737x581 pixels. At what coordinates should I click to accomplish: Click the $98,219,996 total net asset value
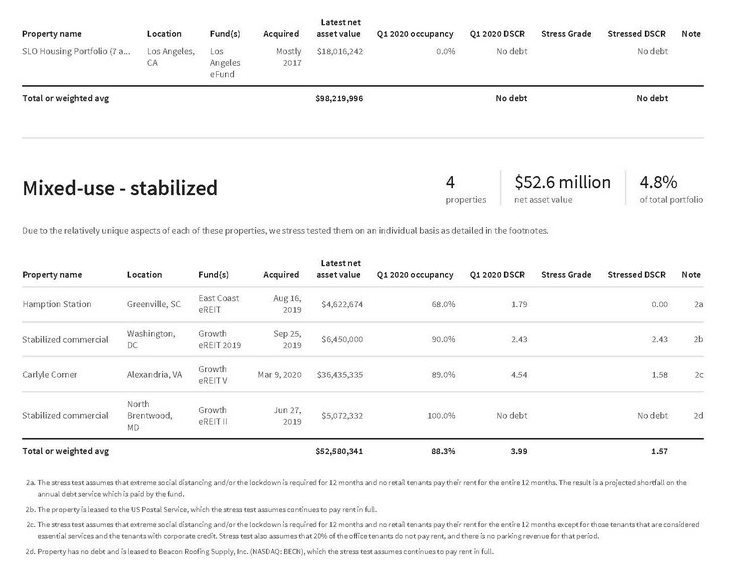pyautogui.click(x=339, y=99)
